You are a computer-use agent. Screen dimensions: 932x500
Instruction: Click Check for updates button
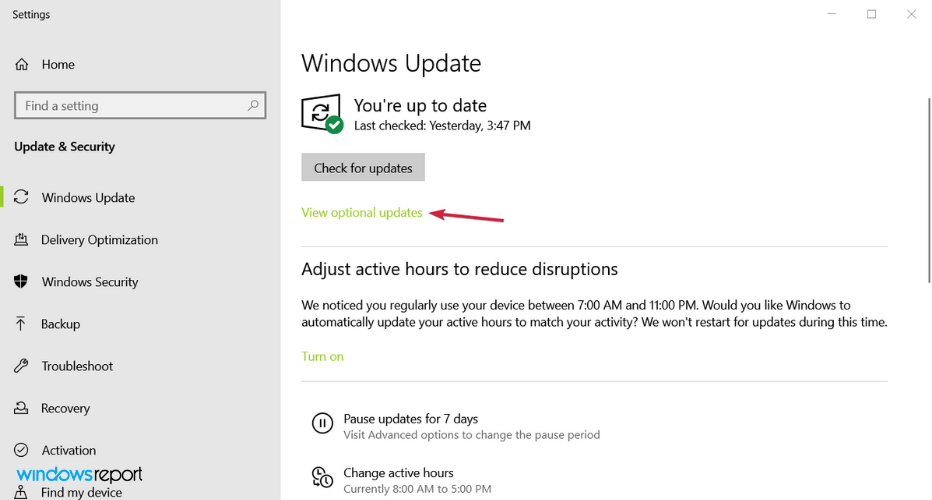pyautogui.click(x=363, y=168)
